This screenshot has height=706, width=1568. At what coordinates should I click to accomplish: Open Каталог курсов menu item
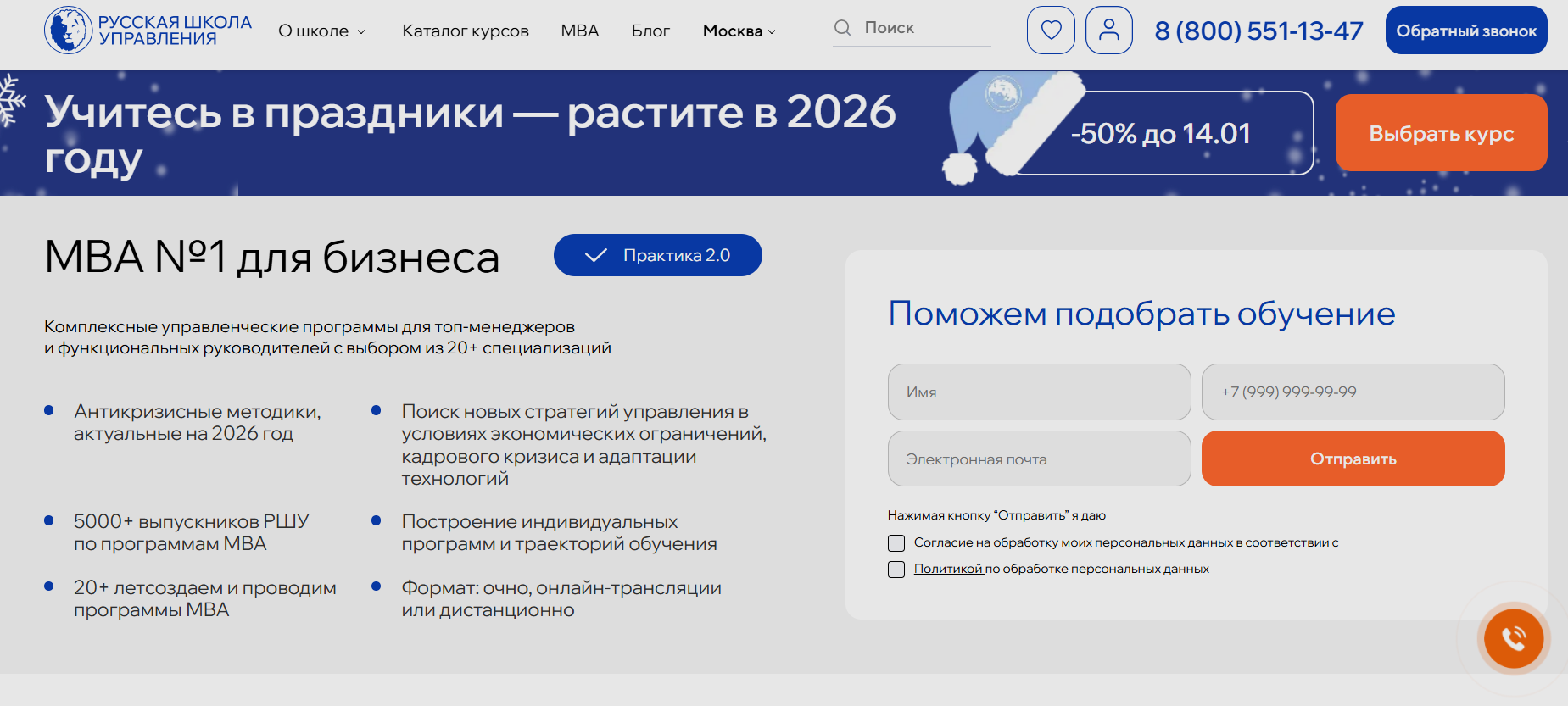(465, 31)
